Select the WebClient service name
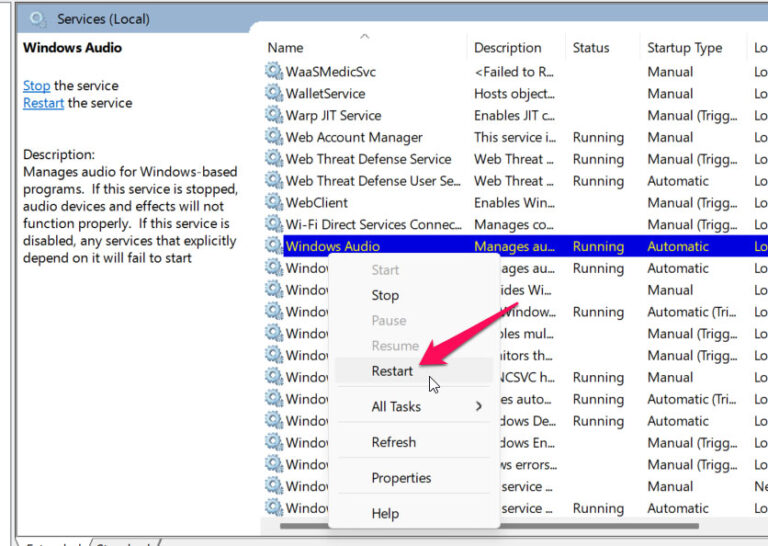The image size is (768, 546). pyautogui.click(x=316, y=203)
